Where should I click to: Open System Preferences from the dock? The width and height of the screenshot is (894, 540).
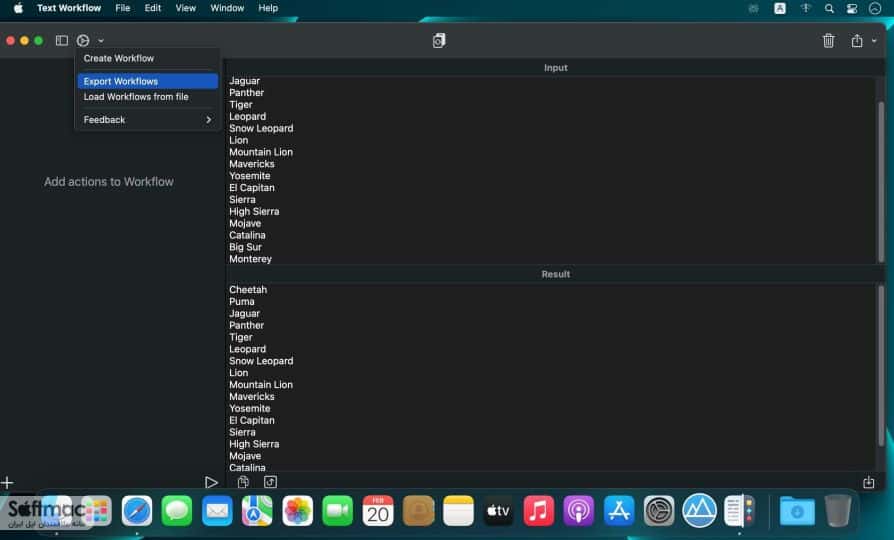click(x=659, y=510)
